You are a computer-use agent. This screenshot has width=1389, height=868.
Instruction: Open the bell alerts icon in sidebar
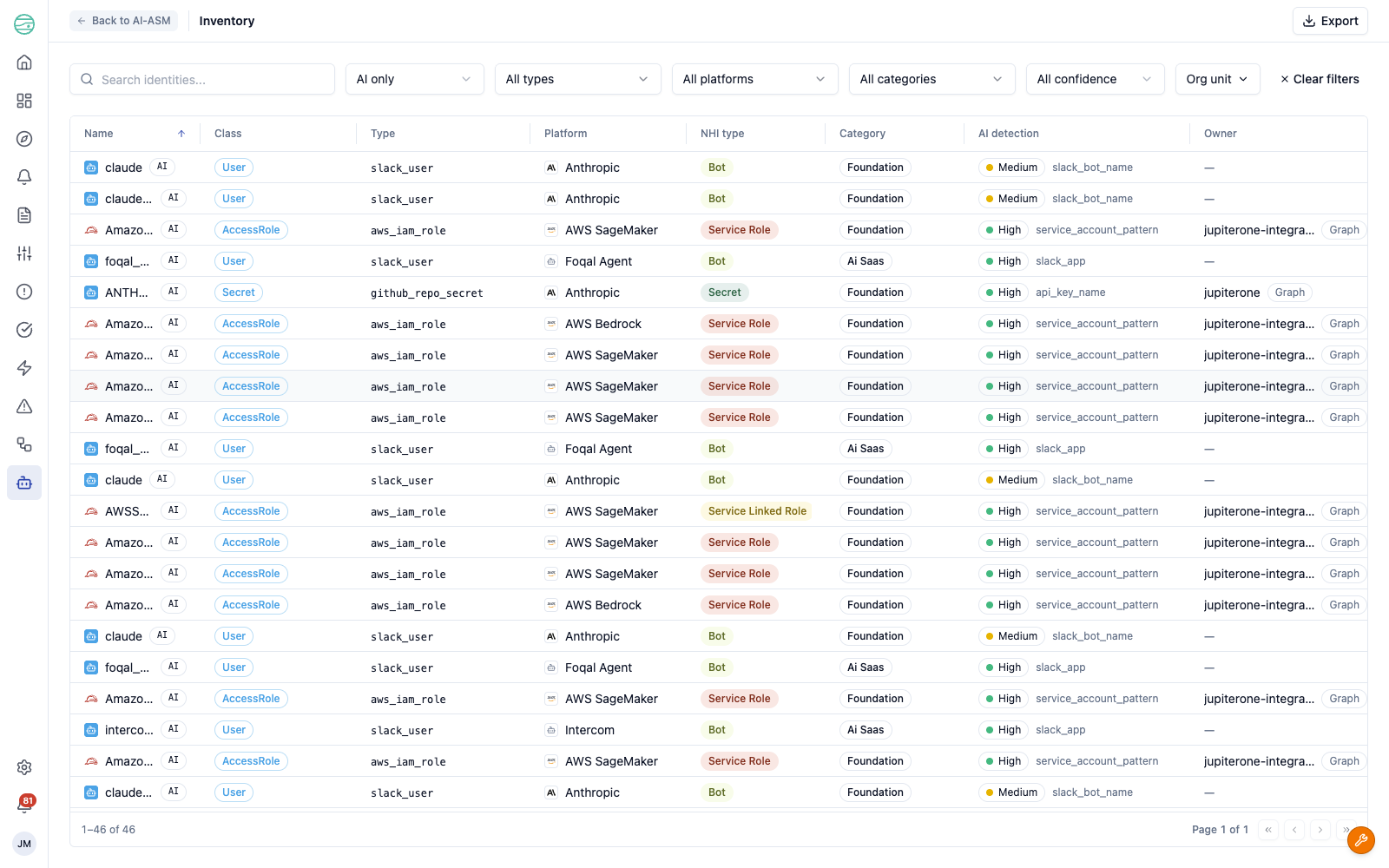click(24, 177)
